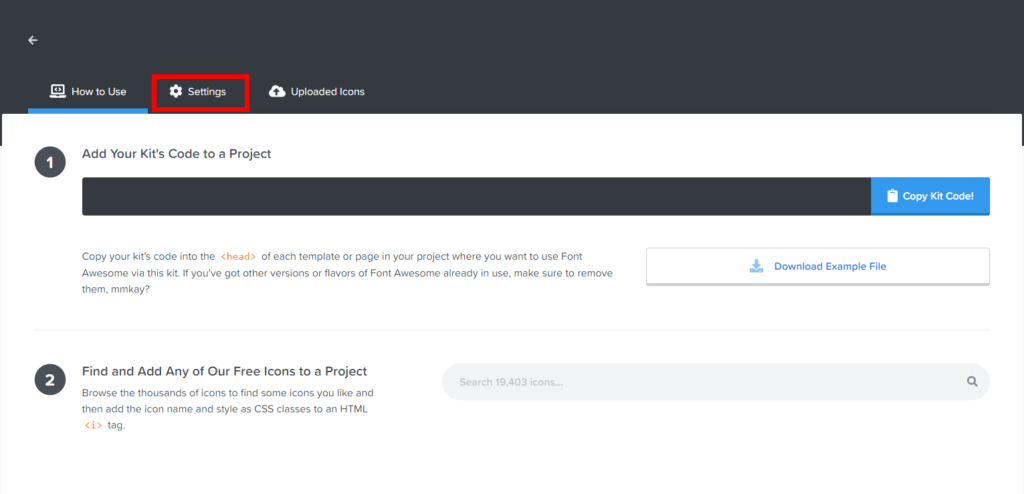
Task: Click the download arrow icon
Action: (x=757, y=266)
